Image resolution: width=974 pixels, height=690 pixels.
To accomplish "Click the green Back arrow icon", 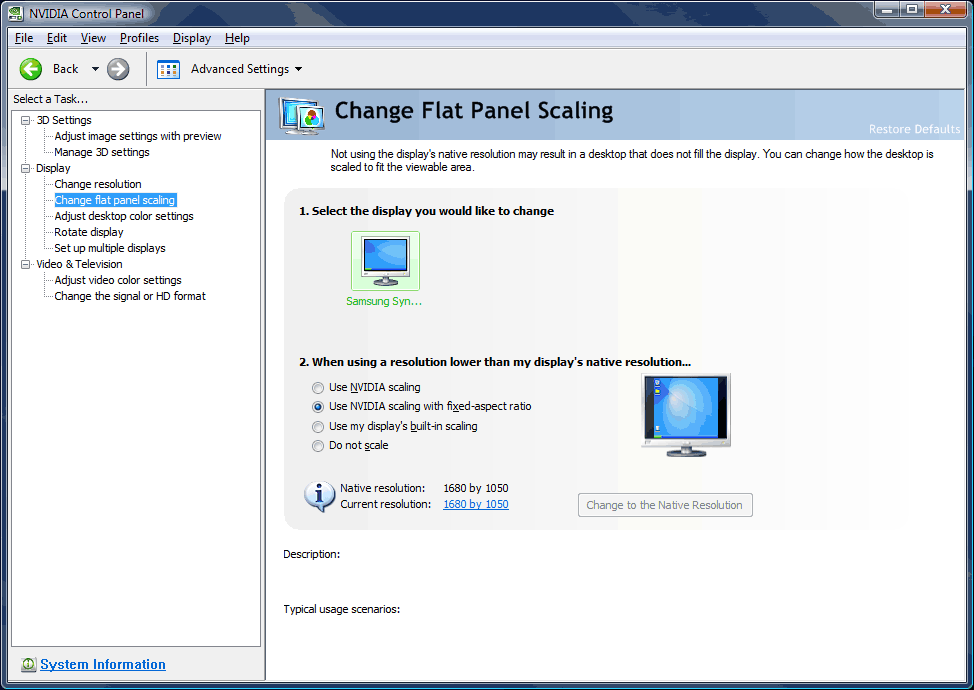I will click(31, 69).
